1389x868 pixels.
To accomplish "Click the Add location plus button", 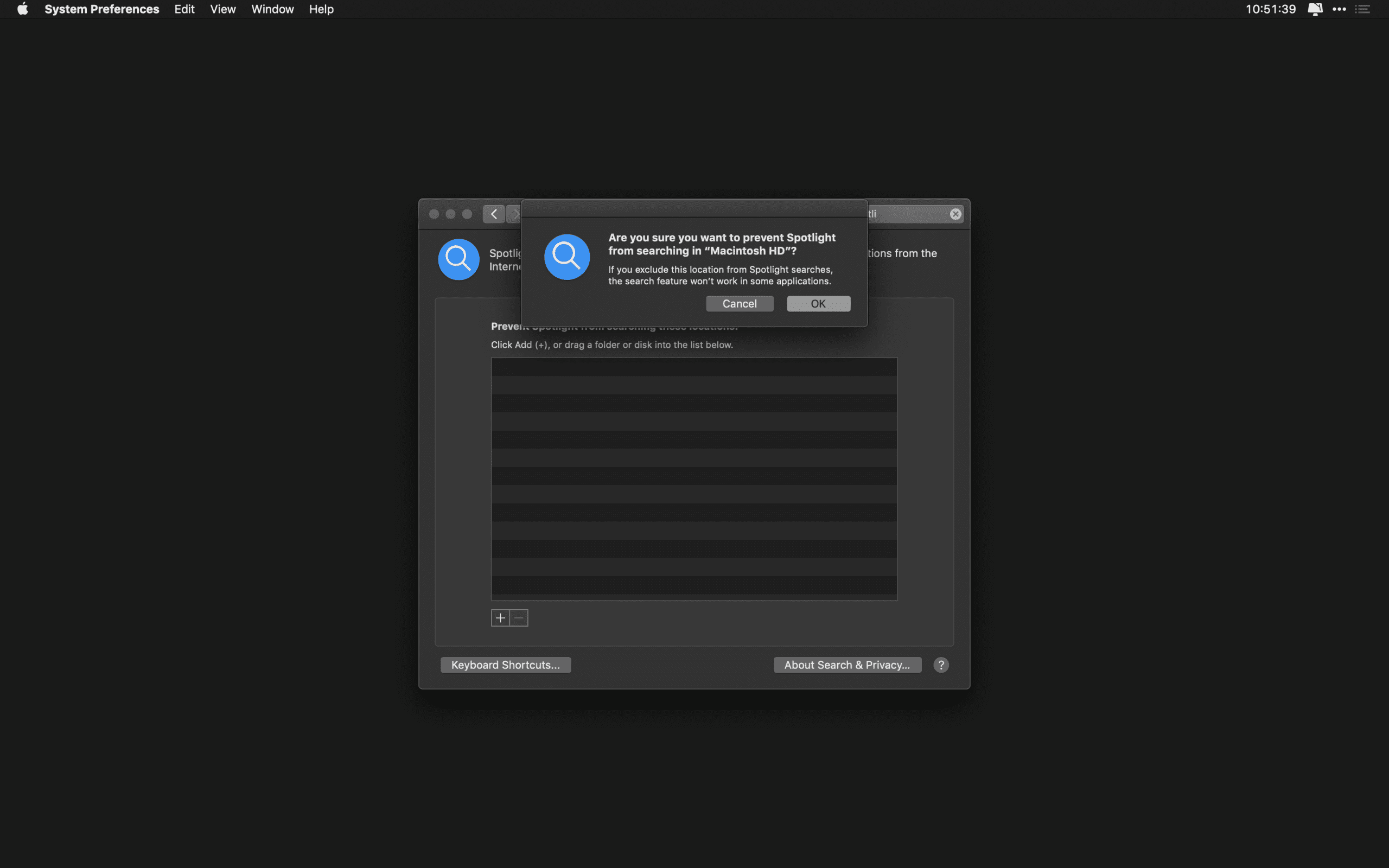I will coord(500,617).
